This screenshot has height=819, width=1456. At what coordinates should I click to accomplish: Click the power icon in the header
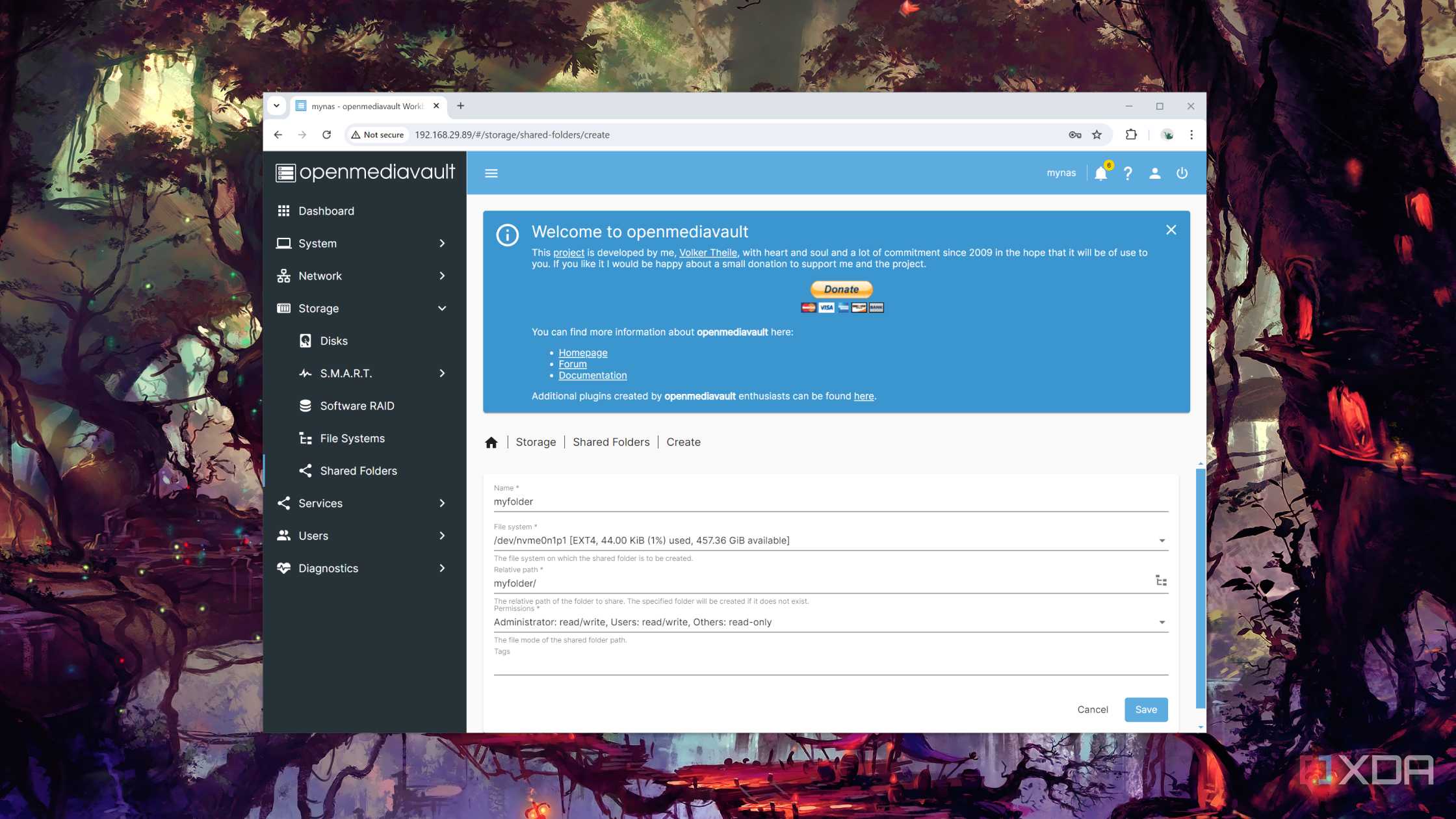tap(1182, 173)
